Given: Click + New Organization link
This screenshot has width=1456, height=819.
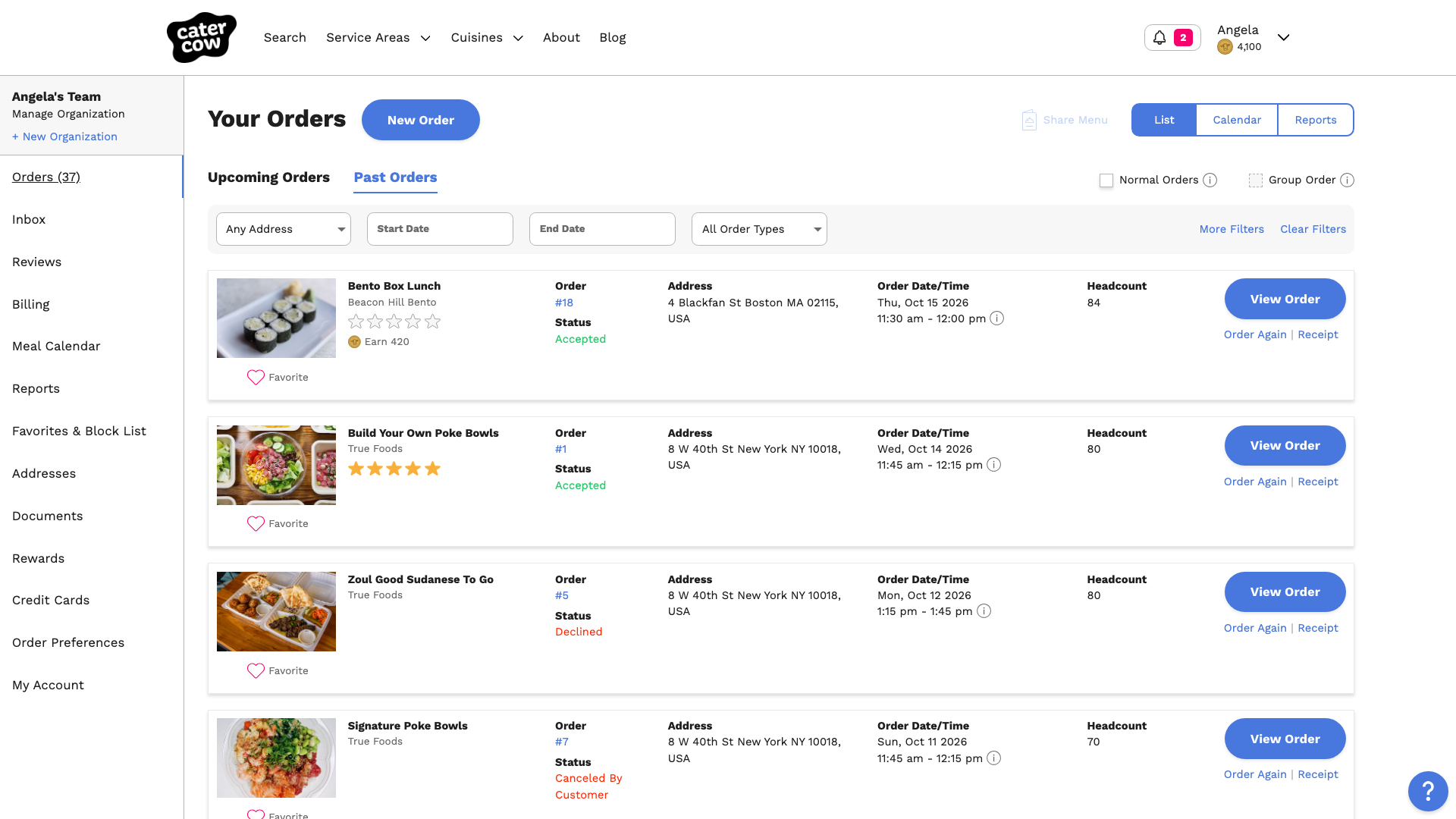Looking at the screenshot, I should tap(64, 136).
